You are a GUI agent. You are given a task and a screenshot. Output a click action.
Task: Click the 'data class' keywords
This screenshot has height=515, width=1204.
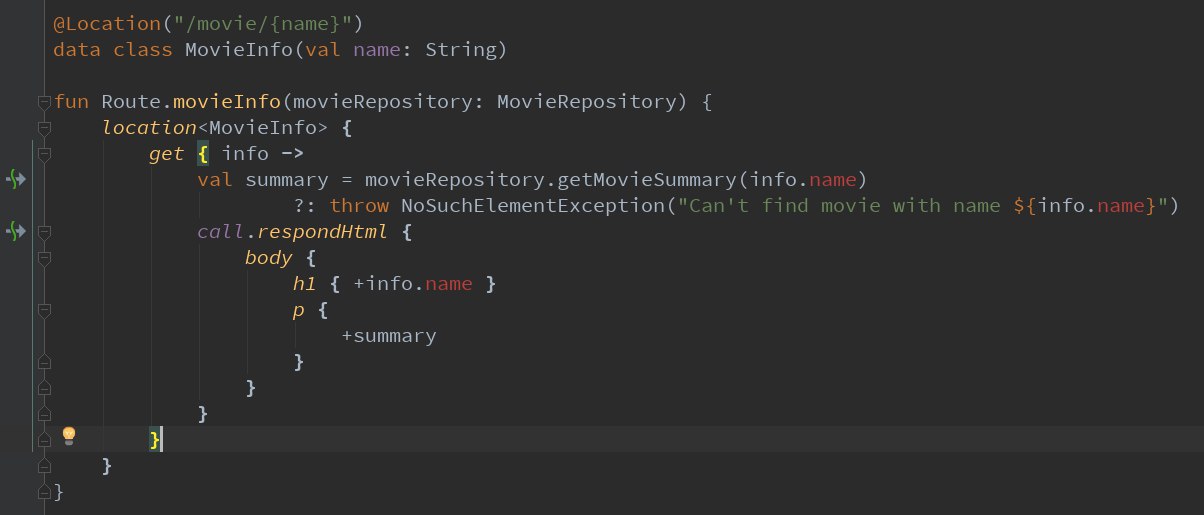click(113, 49)
